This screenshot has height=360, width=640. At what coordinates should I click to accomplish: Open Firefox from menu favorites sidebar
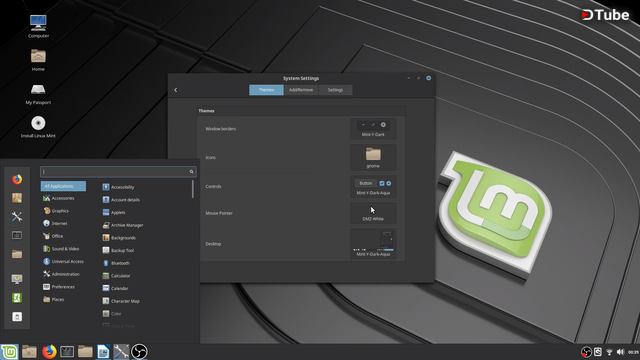pyautogui.click(x=17, y=179)
